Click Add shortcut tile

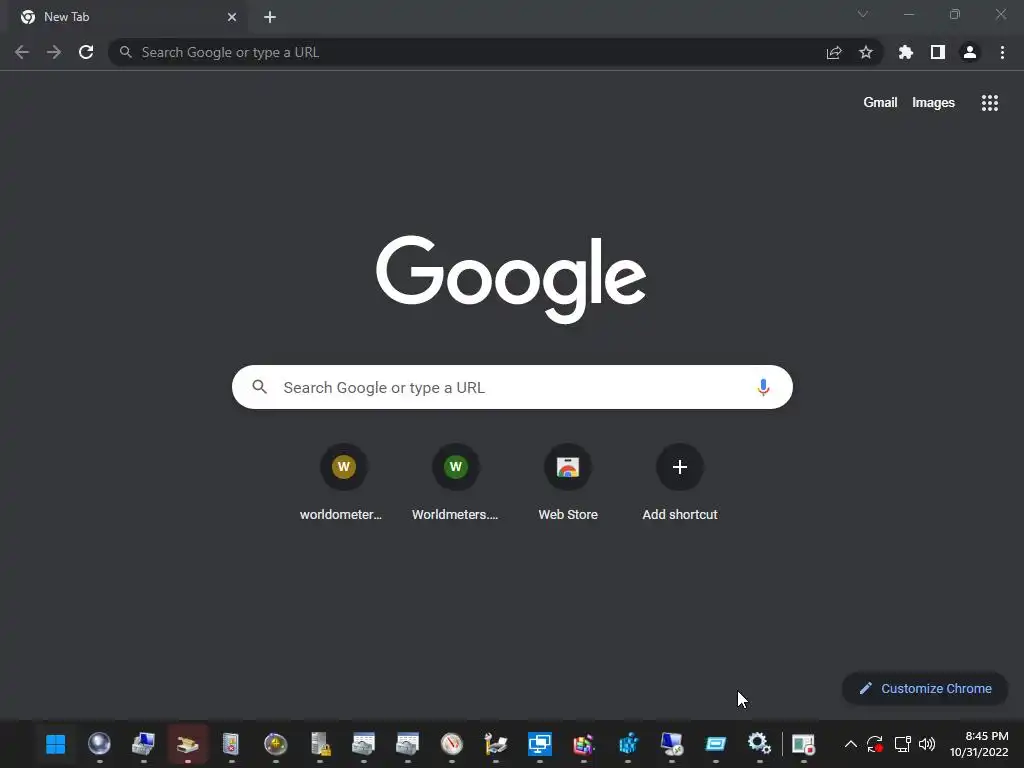click(x=679, y=482)
